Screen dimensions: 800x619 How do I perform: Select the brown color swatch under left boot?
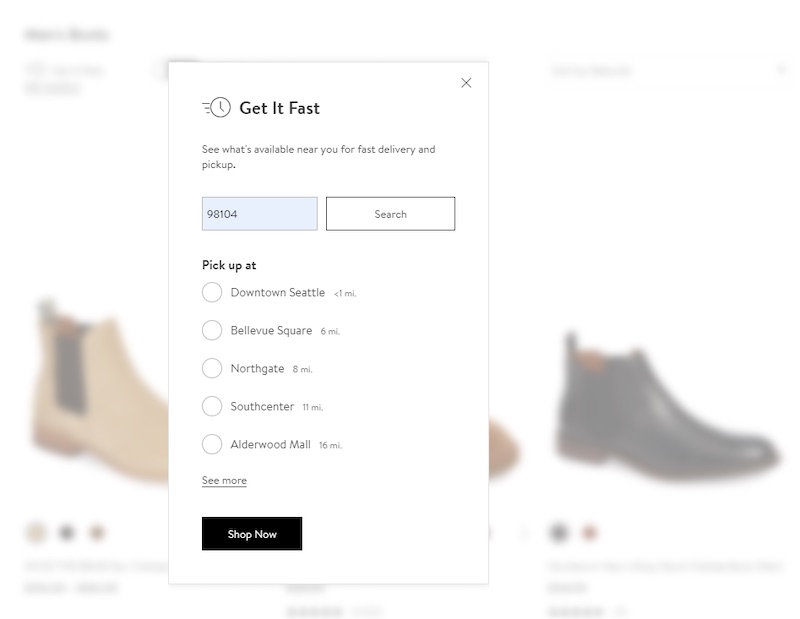pyautogui.click(x=97, y=530)
